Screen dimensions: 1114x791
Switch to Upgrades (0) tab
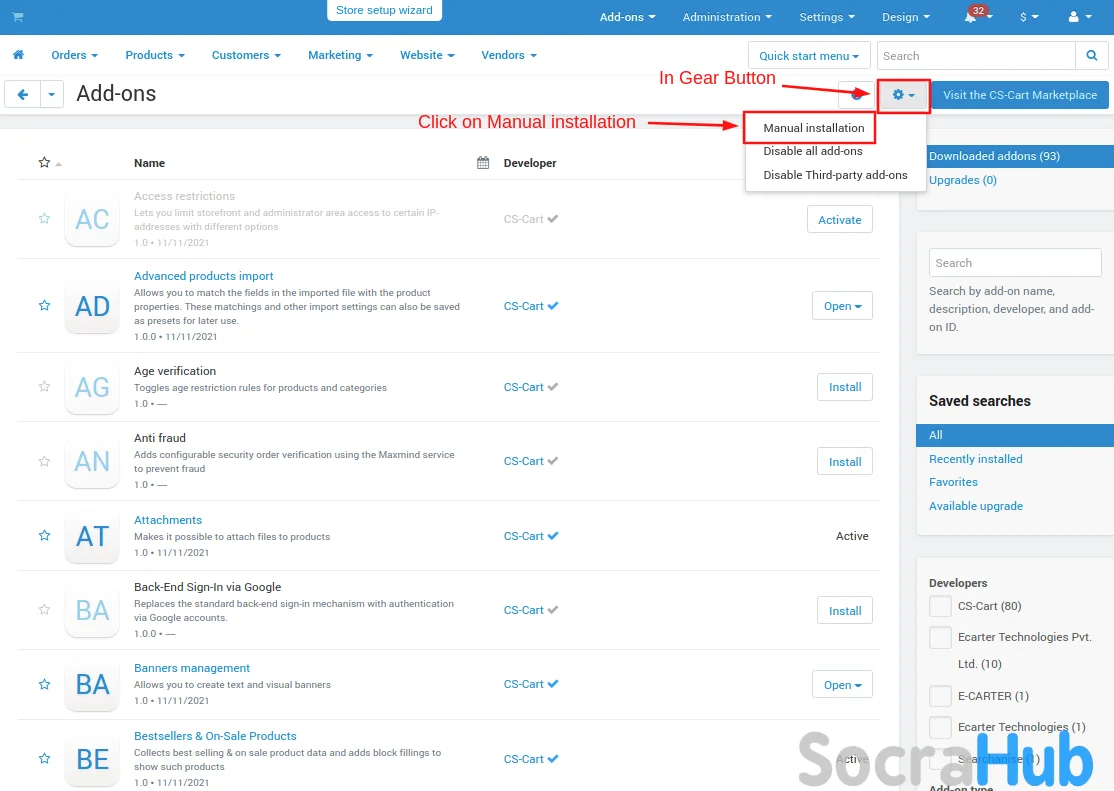[x=962, y=180]
